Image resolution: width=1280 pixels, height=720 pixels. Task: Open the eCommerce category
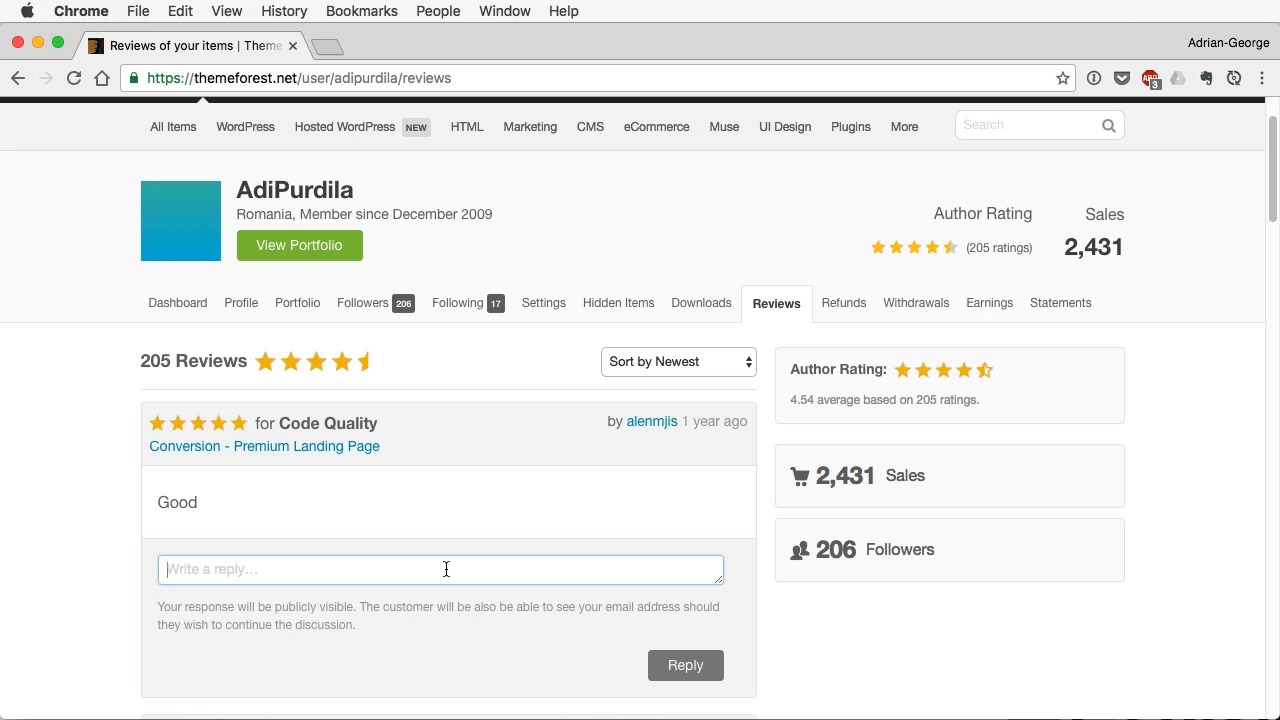(x=656, y=127)
